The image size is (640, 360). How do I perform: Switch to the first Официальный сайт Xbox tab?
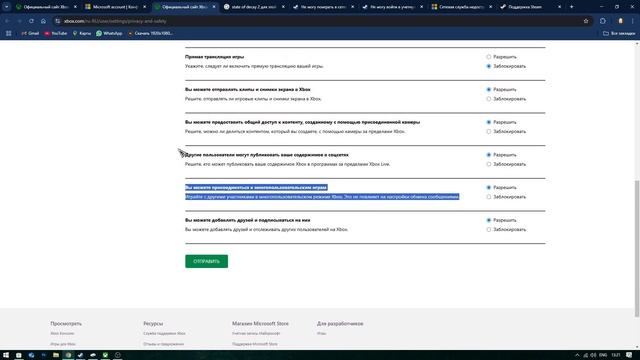[x=46, y=7]
